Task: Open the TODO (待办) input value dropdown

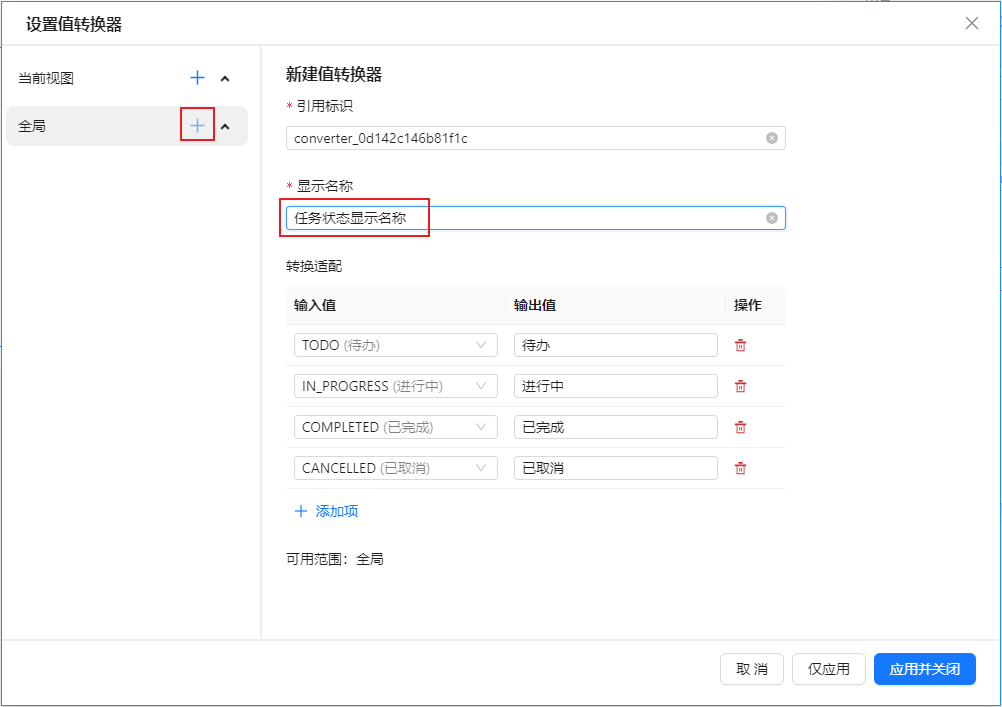Action: [x=395, y=345]
